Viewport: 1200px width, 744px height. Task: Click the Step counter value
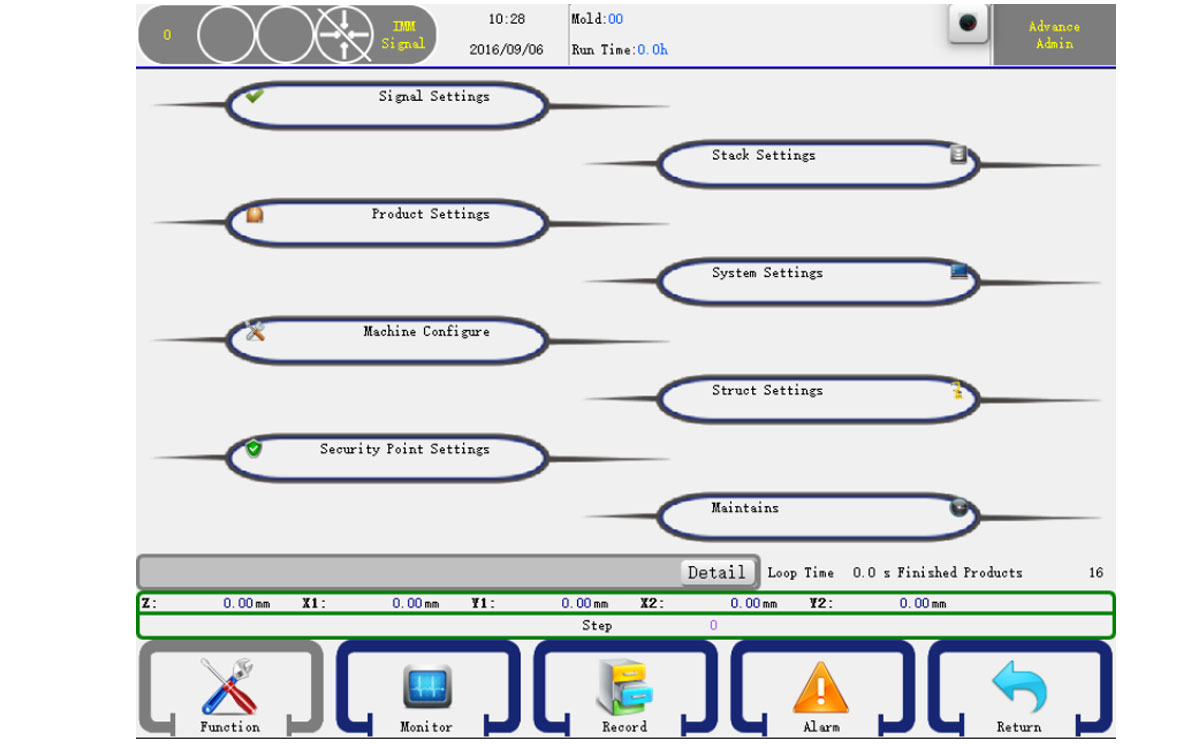713,626
